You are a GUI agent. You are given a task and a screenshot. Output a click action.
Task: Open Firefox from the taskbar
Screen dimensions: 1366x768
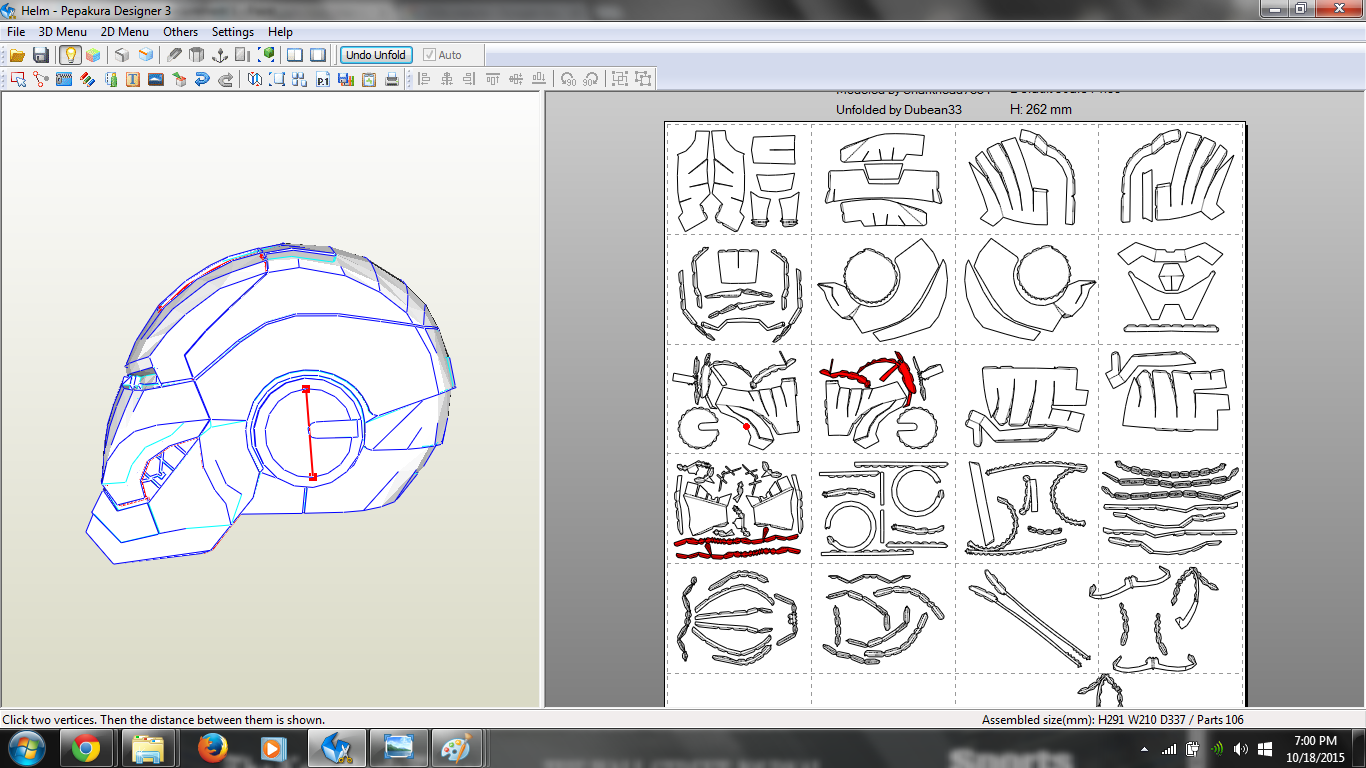(212, 748)
